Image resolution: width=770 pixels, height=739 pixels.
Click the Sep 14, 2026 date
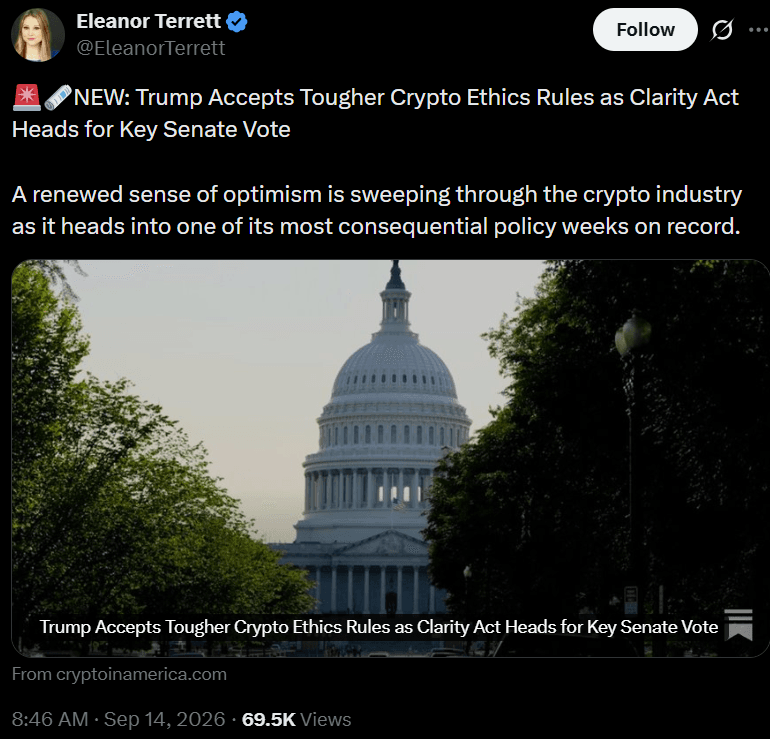pos(165,719)
